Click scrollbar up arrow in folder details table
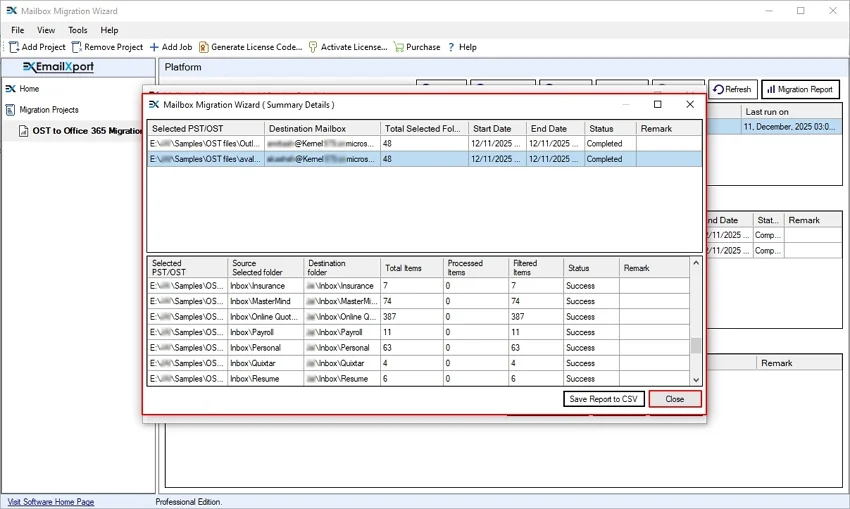Viewport: 850px width, 509px height. [696, 263]
